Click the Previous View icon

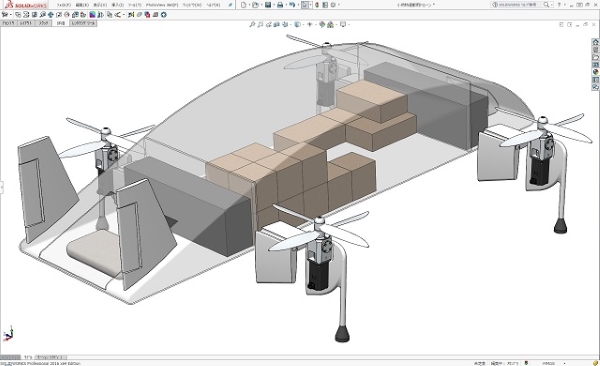(x=269, y=24)
